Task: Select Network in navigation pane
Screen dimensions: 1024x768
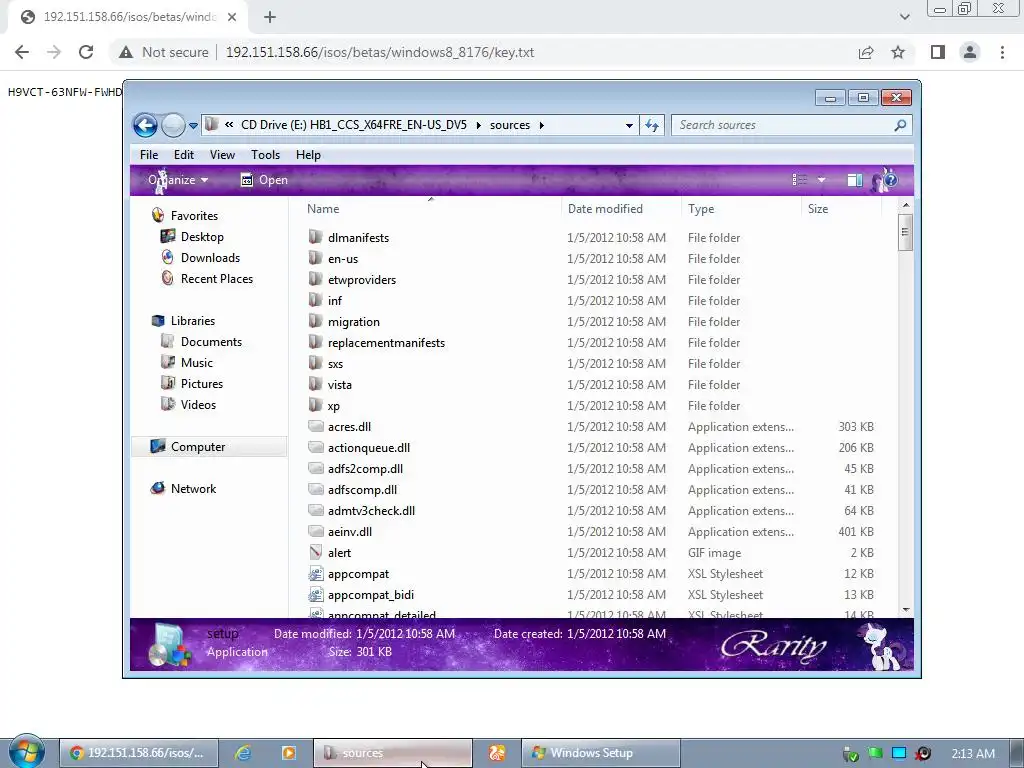Action: (193, 488)
